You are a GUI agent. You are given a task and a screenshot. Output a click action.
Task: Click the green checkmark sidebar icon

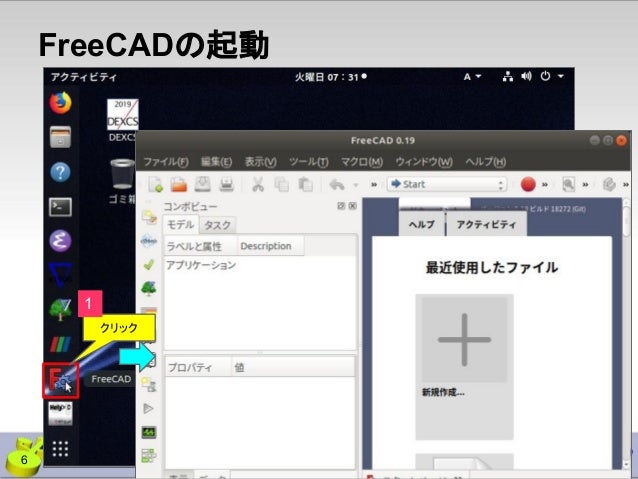(x=149, y=265)
